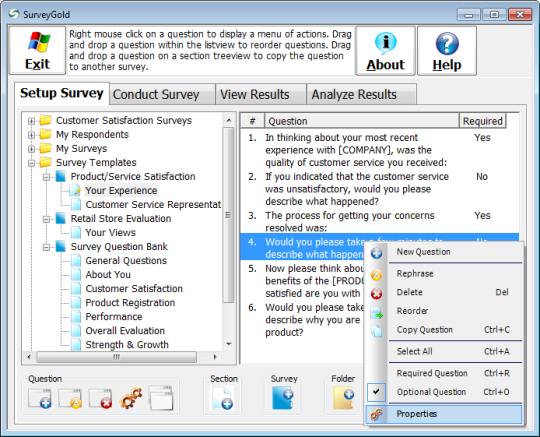
Task: Switch to the View Results tab
Action: click(261, 94)
